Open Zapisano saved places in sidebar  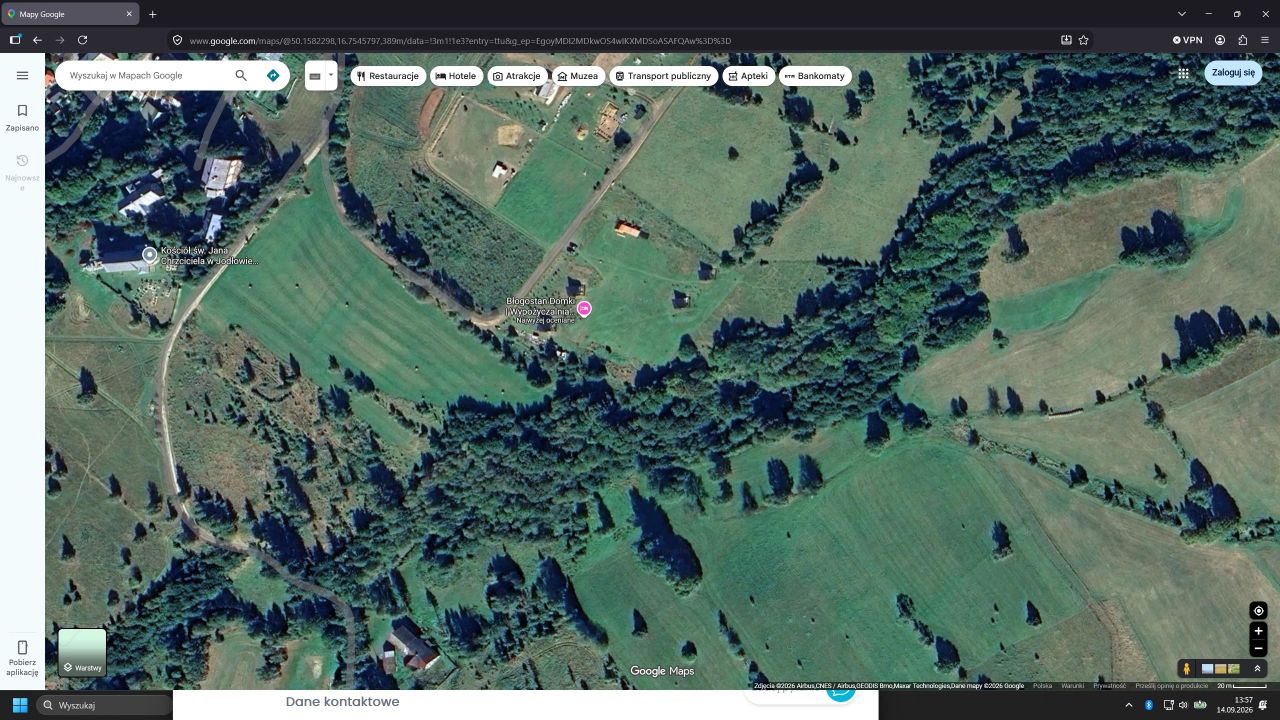pyautogui.click(x=22, y=117)
